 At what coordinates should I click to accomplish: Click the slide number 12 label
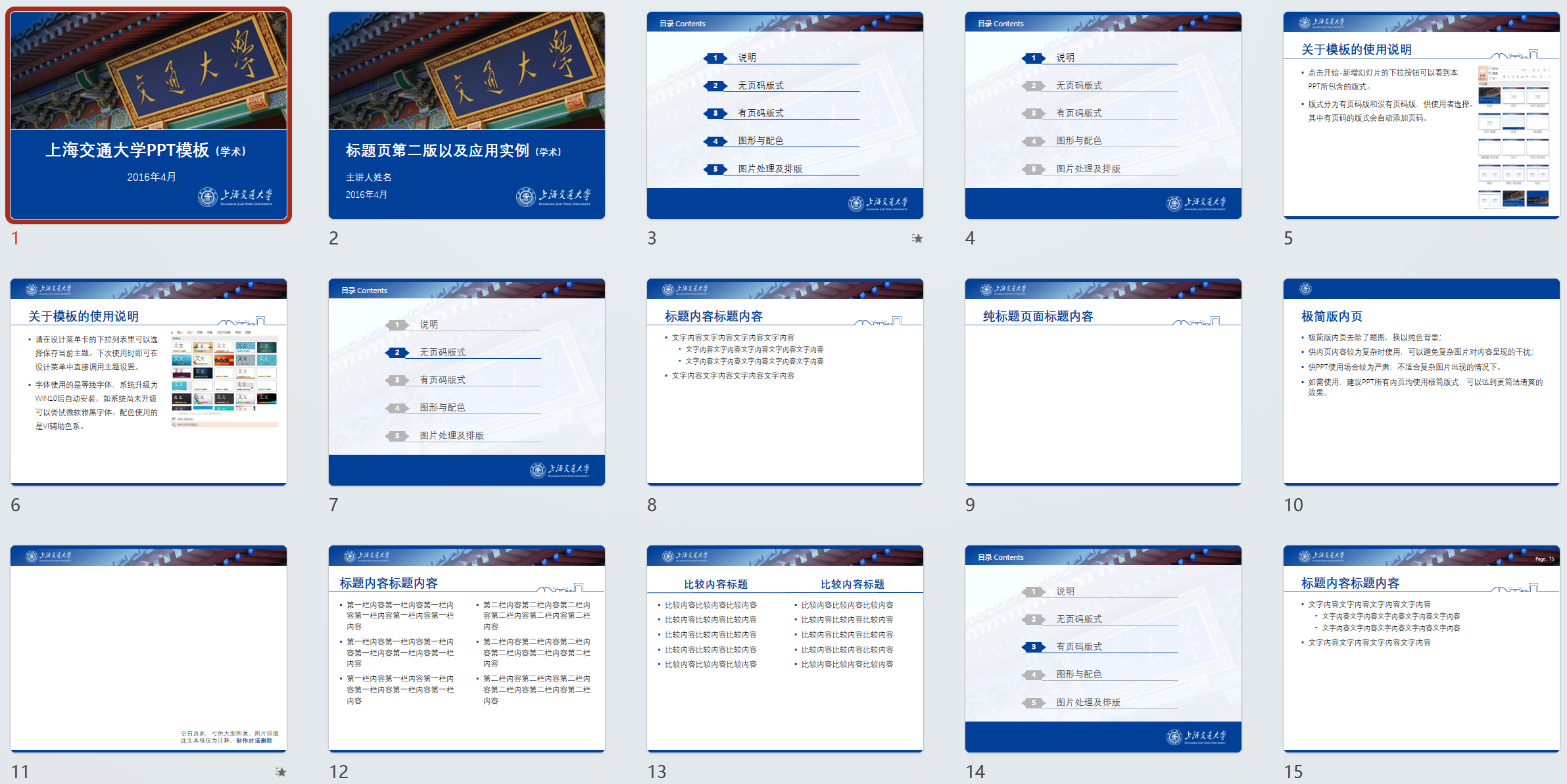point(339,772)
